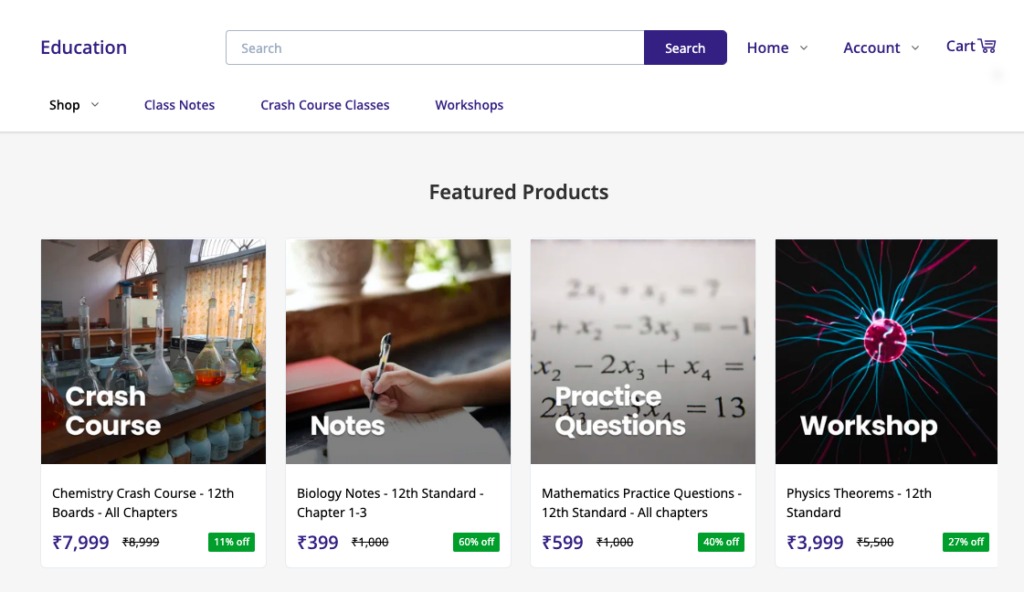Select the Notes handwriting product image
1024x592 pixels.
click(x=398, y=351)
